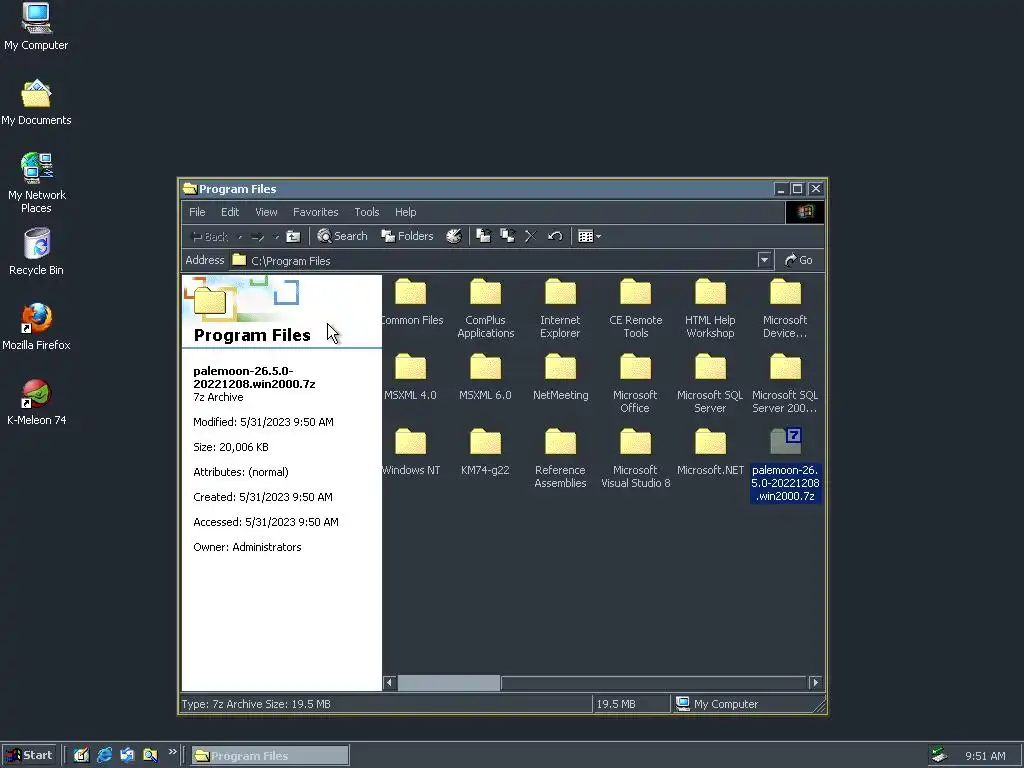Click the Up one level folder icon
The height and width of the screenshot is (768, 1024).
[x=293, y=236]
